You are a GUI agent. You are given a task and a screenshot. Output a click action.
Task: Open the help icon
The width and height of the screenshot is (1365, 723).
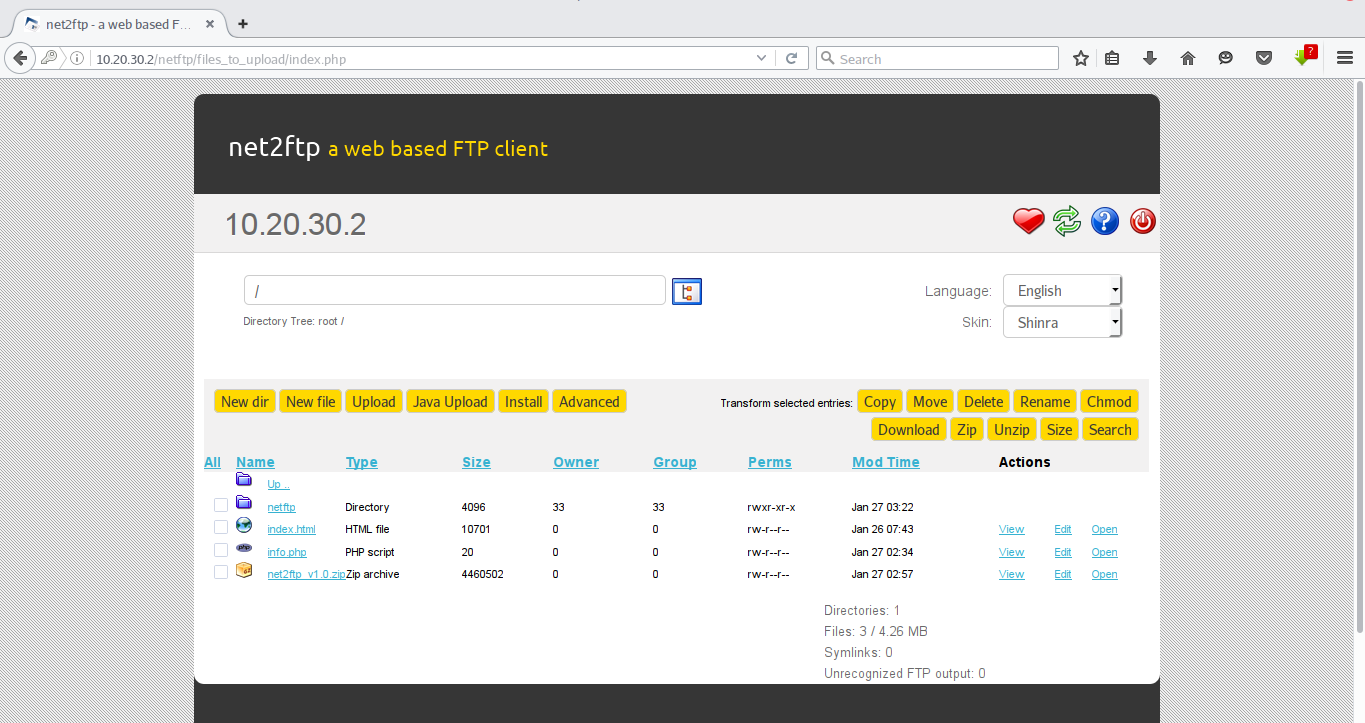pyautogui.click(x=1104, y=221)
